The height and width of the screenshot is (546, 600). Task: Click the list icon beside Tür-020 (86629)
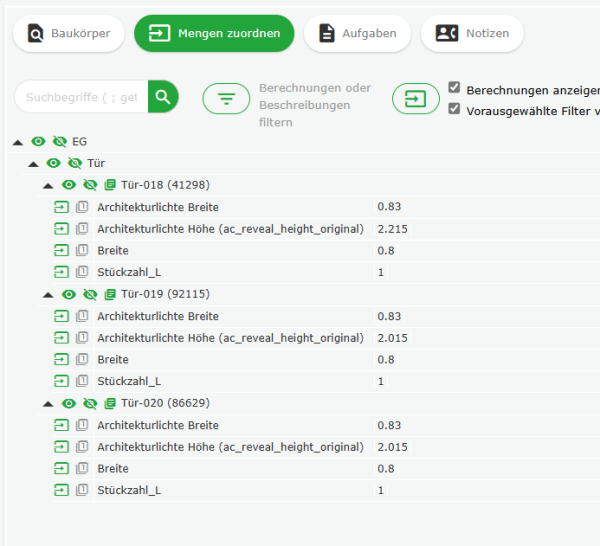coord(110,403)
